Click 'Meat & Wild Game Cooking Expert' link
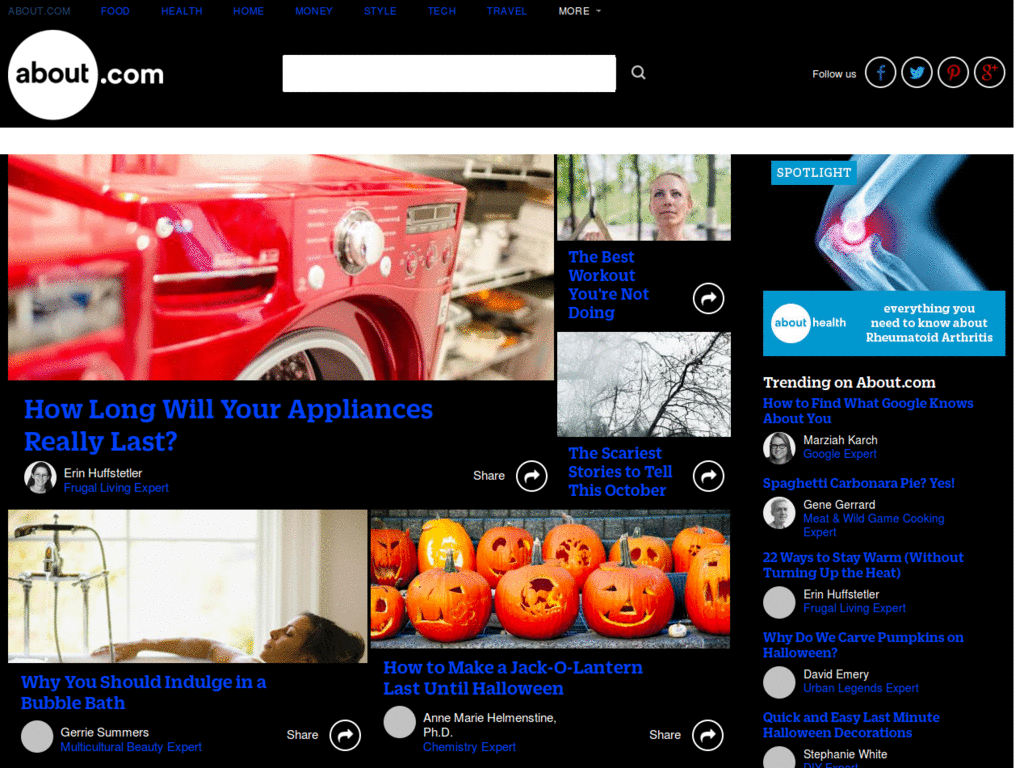This screenshot has height=768, width=1024. 873,526
